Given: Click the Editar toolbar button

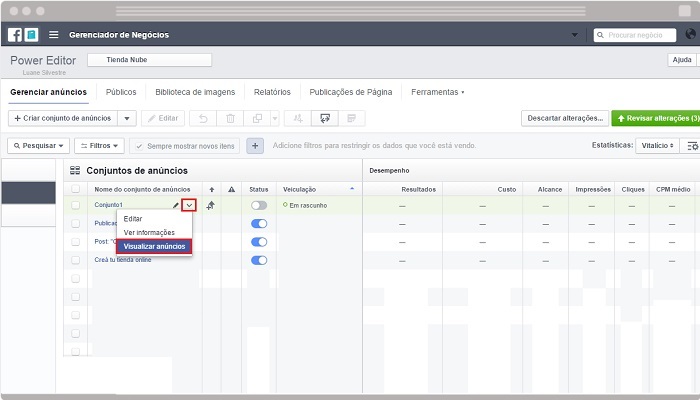Looking at the screenshot, I should pos(163,118).
